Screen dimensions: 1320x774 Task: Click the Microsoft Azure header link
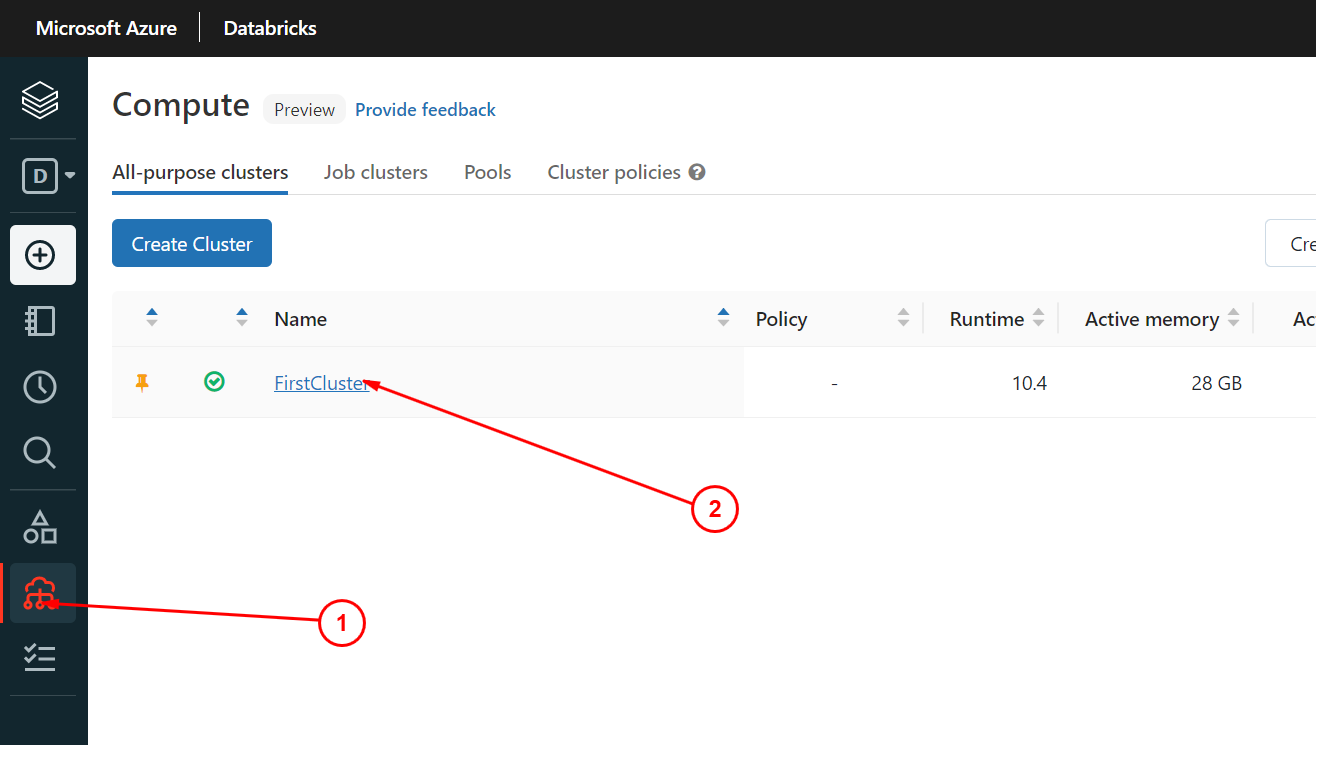tap(106, 28)
